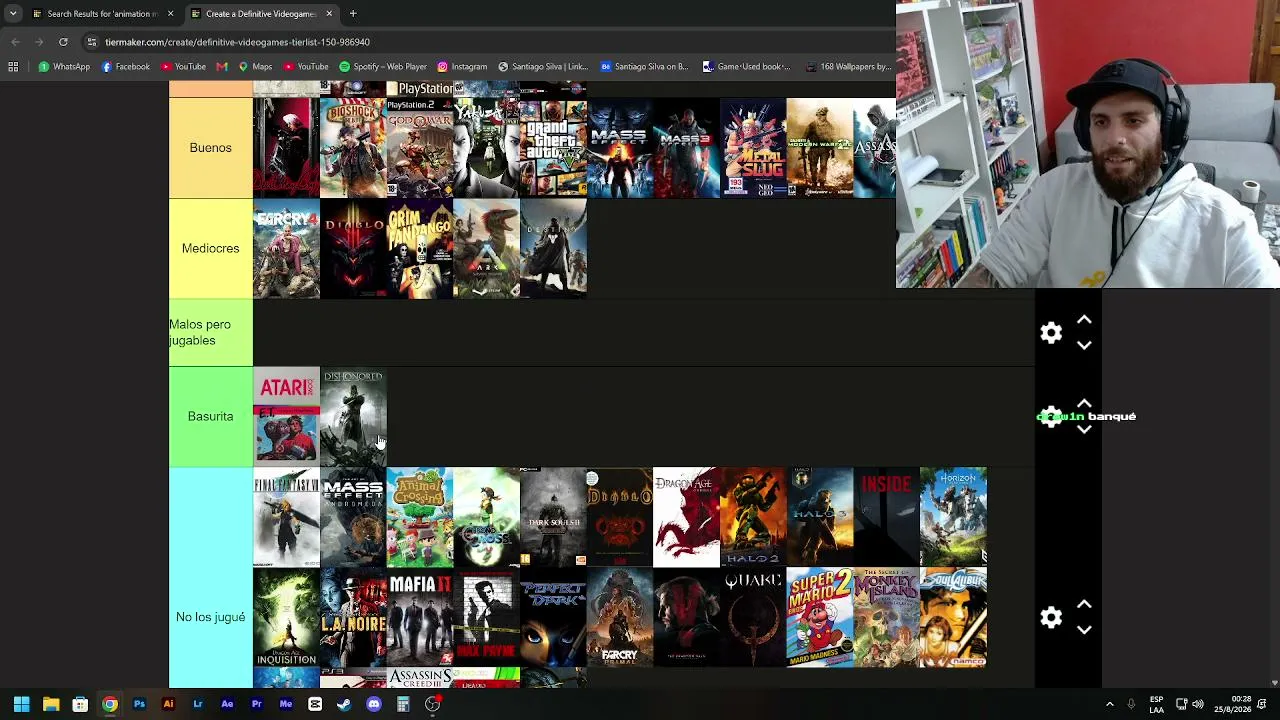Select the Super Mario 2 game cover

(x=820, y=617)
